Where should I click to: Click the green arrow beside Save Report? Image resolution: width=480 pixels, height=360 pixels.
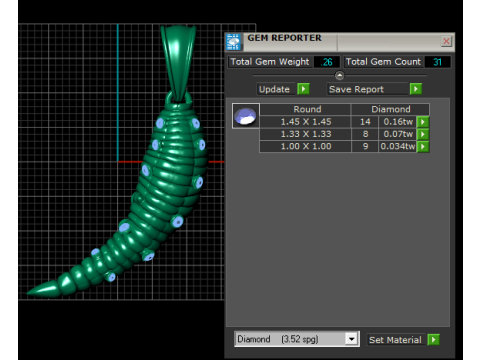[x=416, y=89]
